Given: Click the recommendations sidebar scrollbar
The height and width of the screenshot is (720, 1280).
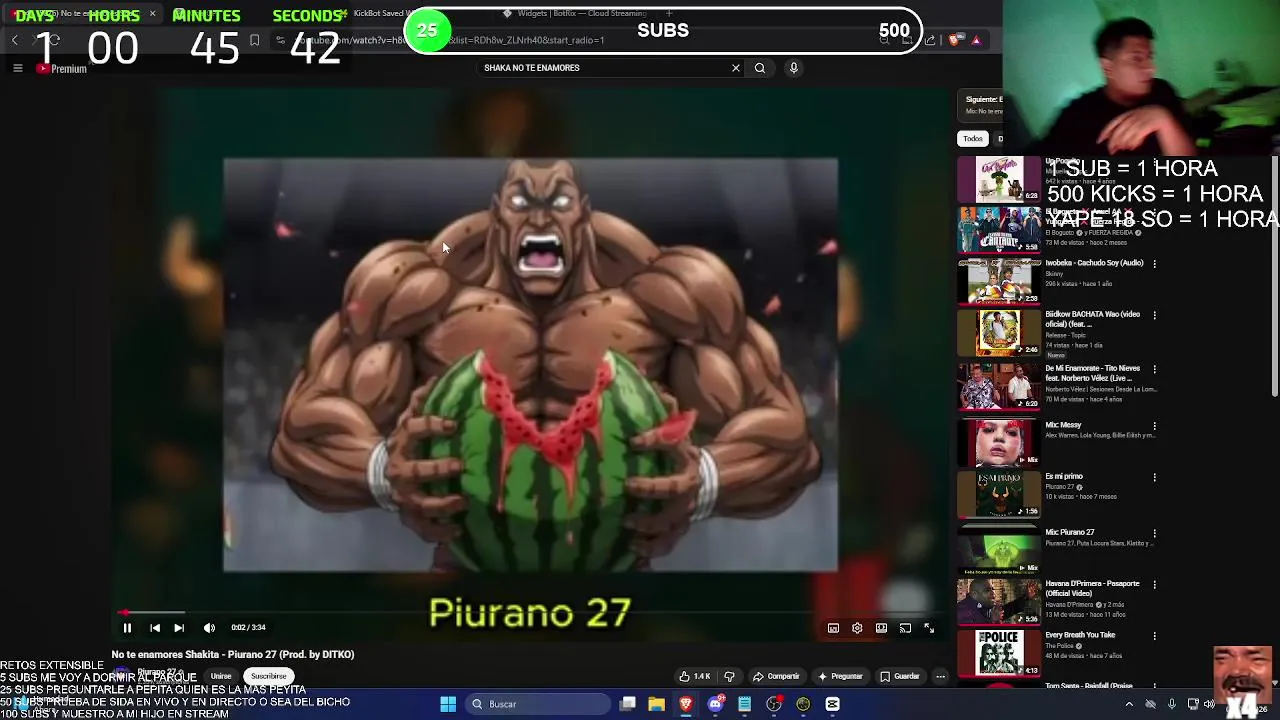Looking at the screenshot, I should tap(1275, 275).
